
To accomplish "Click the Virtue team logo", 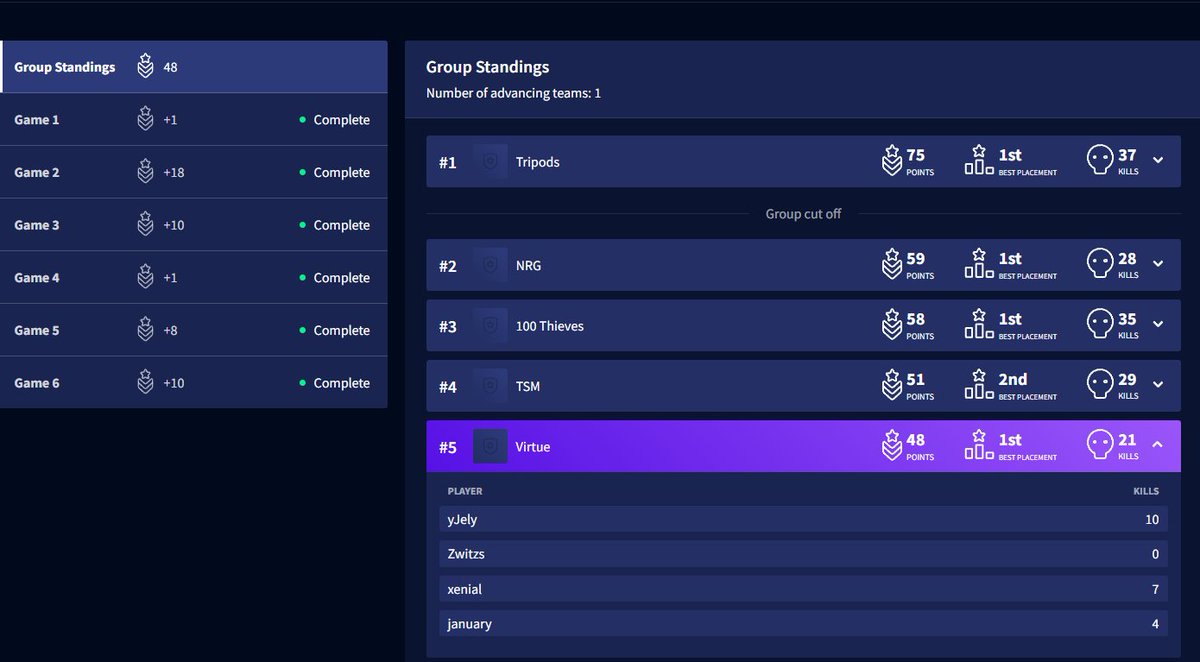I will (490, 446).
